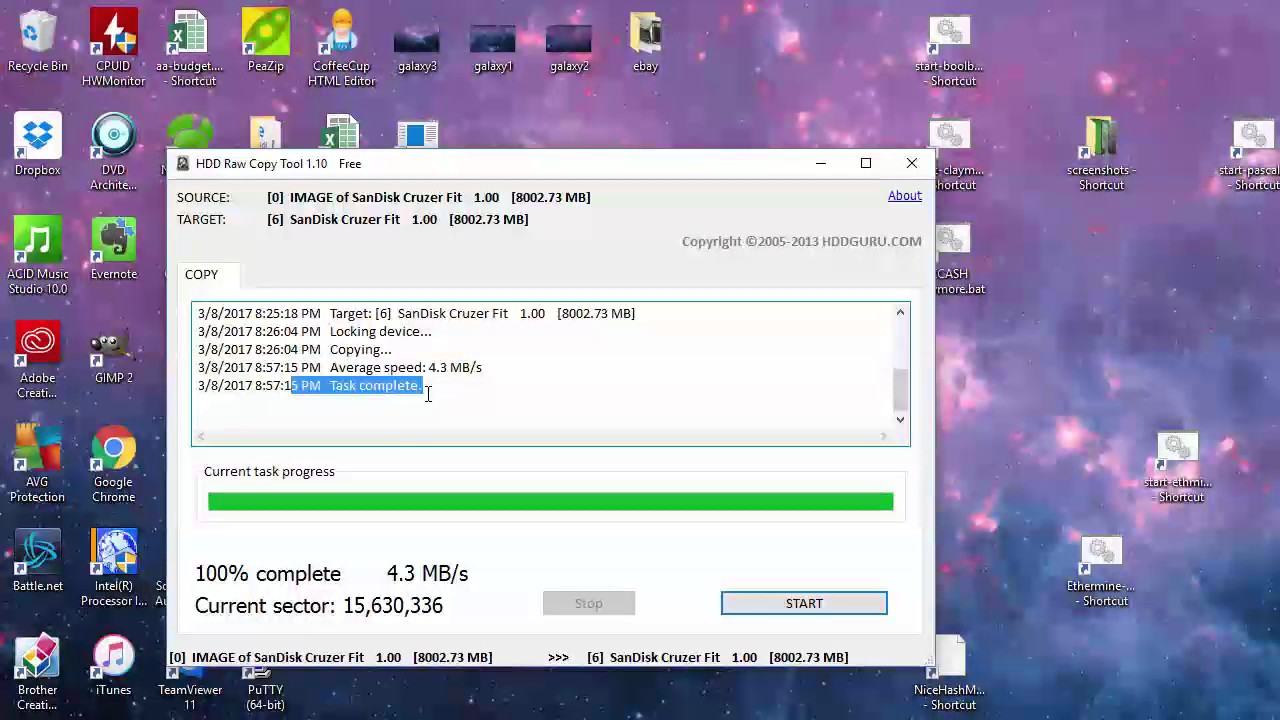Click the SOURCE image description text
This screenshot has height=720, width=1280.
pos(428,197)
